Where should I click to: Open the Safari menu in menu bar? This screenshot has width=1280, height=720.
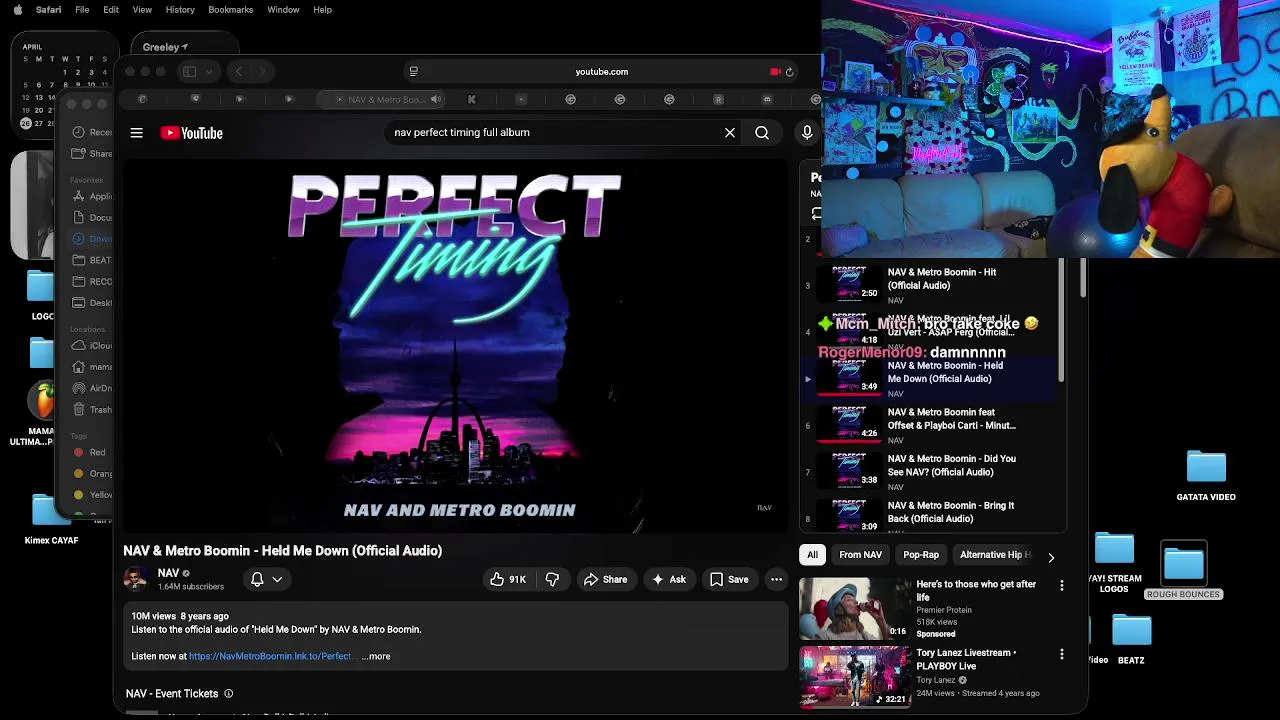pos(48,10)
